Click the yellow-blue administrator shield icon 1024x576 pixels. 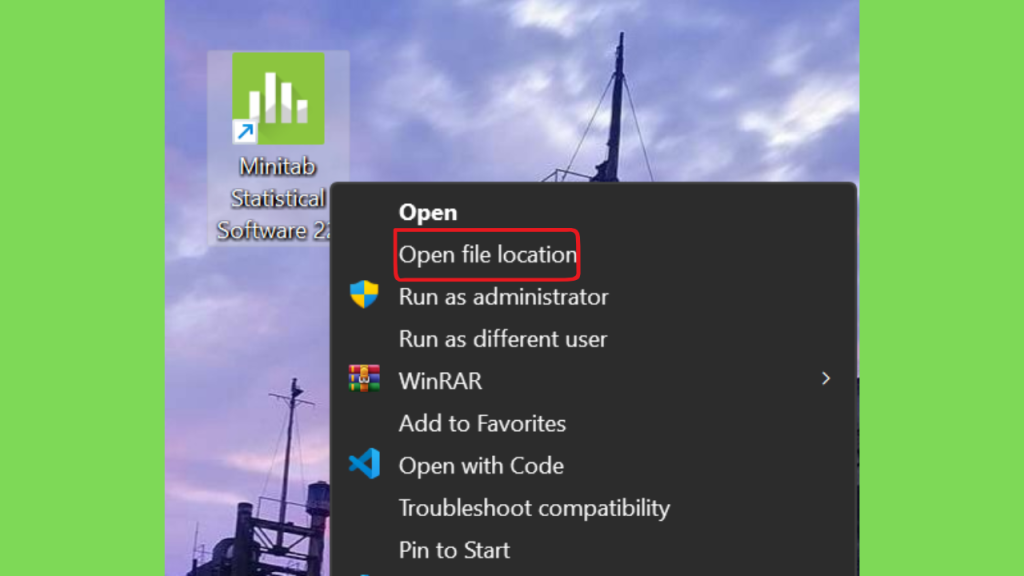pos(364,295)
